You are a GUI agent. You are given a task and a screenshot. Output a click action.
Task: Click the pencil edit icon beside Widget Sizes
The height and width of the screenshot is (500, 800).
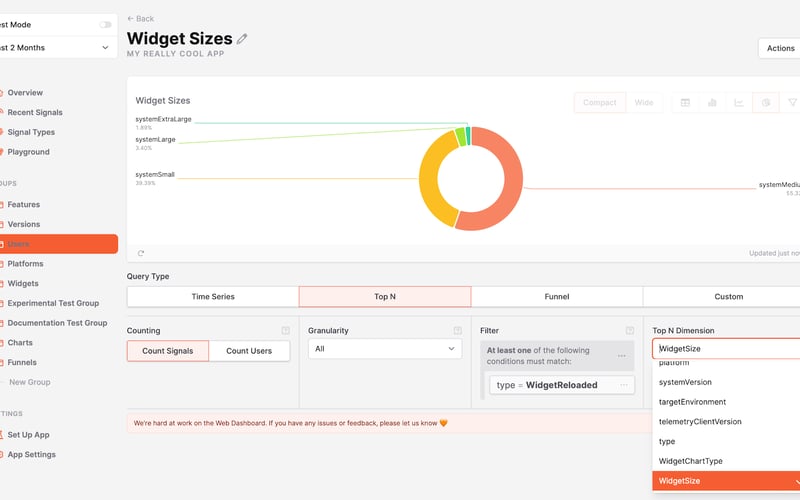(242, 39)
